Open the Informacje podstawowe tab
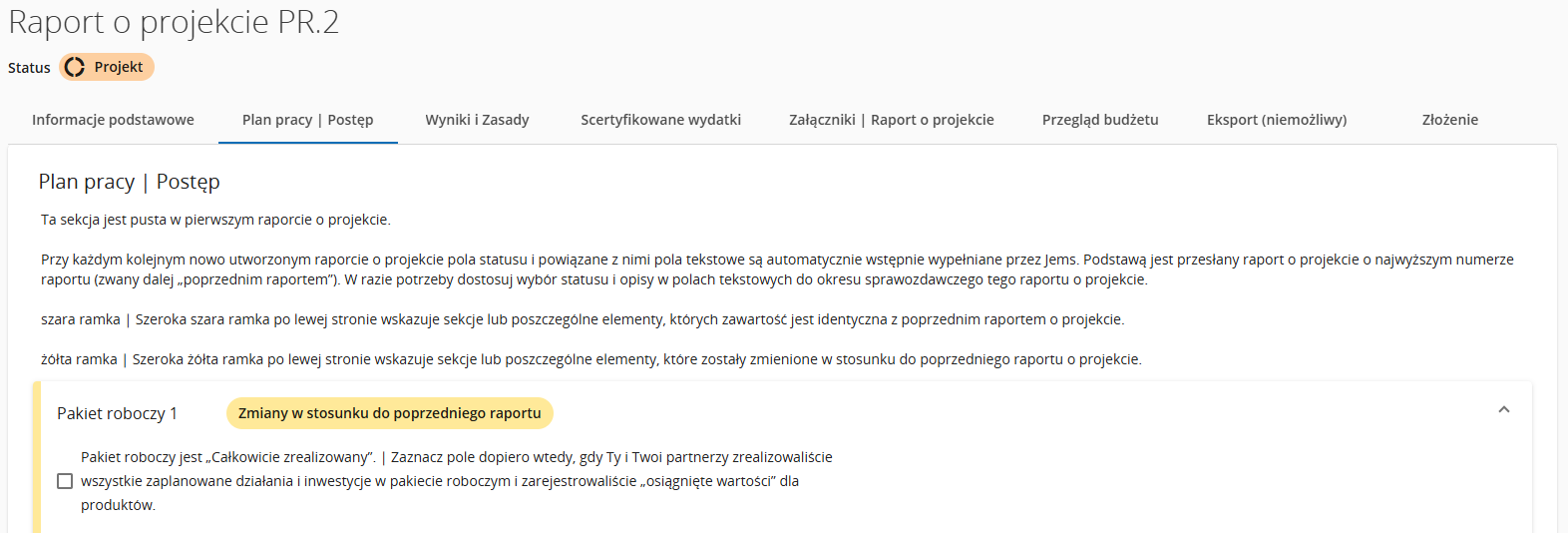The height and width of the screenshot is (533, 1568). [113, 120]
